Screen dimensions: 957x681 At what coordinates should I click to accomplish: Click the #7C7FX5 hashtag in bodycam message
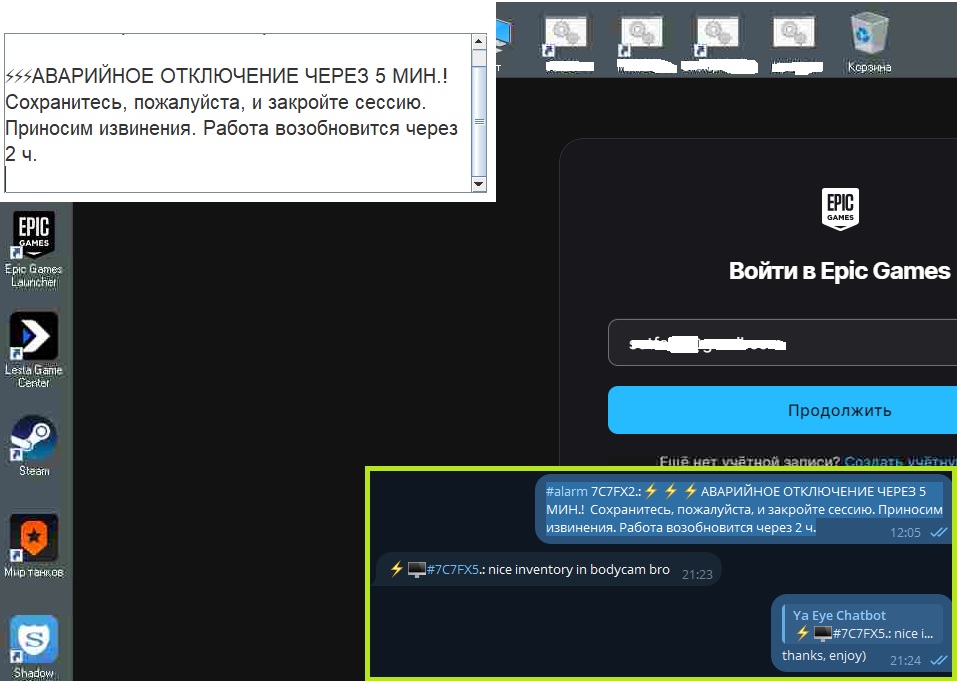(452, 569)
